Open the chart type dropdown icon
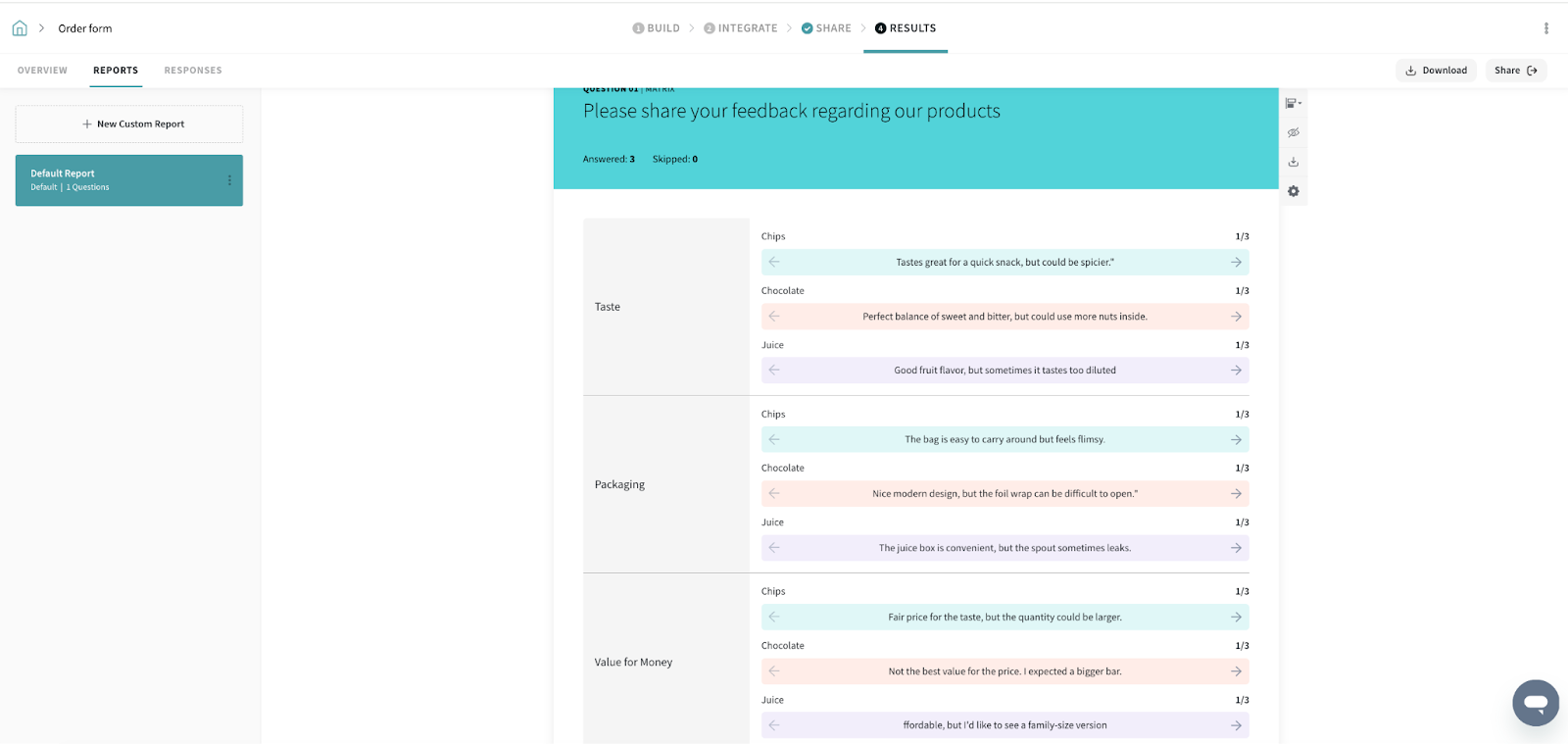Screen dimensions: 1568x744 coord(1293,103)
